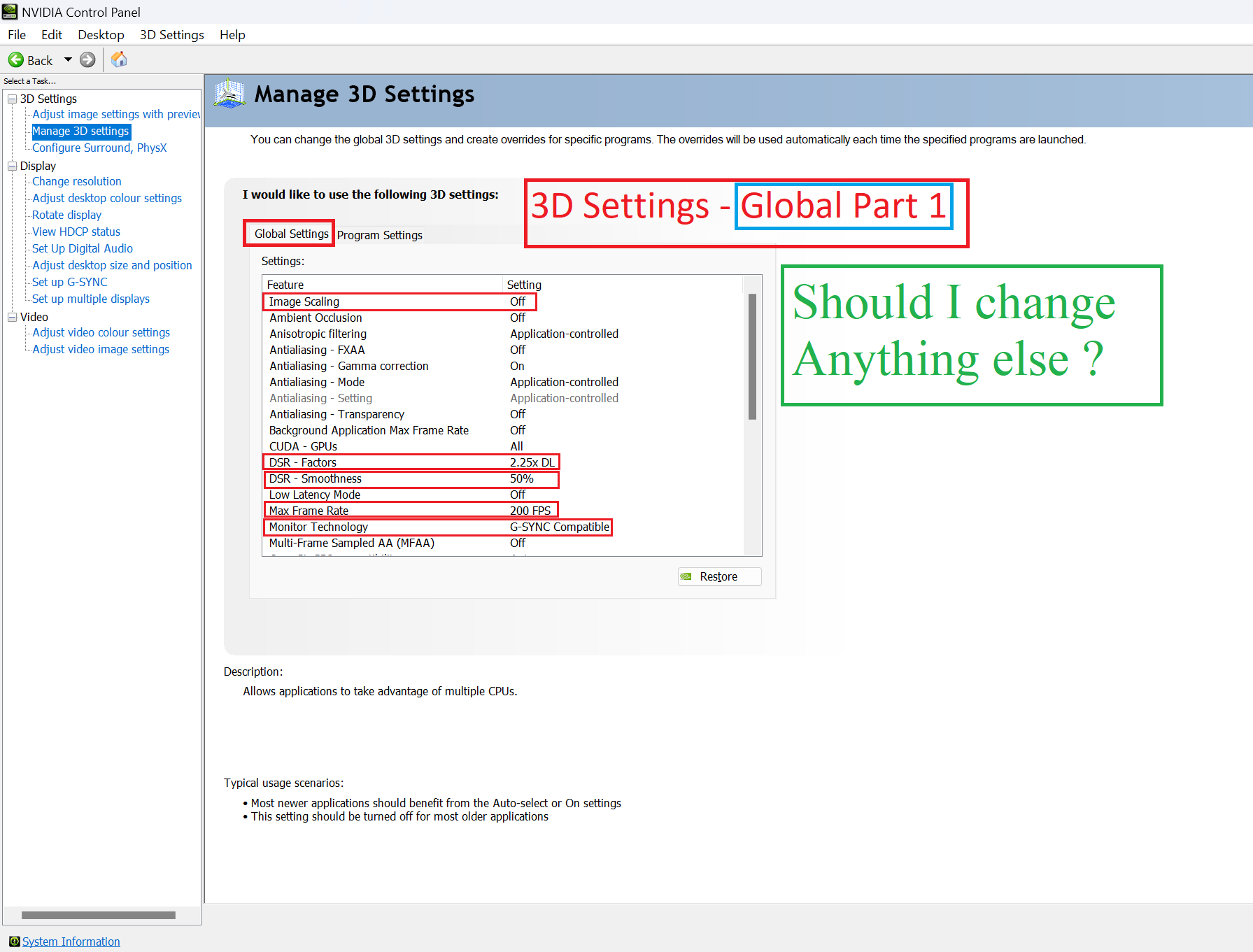Screen dimensions: 1253x952
Task: Select Antialiasing - Gamma correction row
Action: (502, 366)
